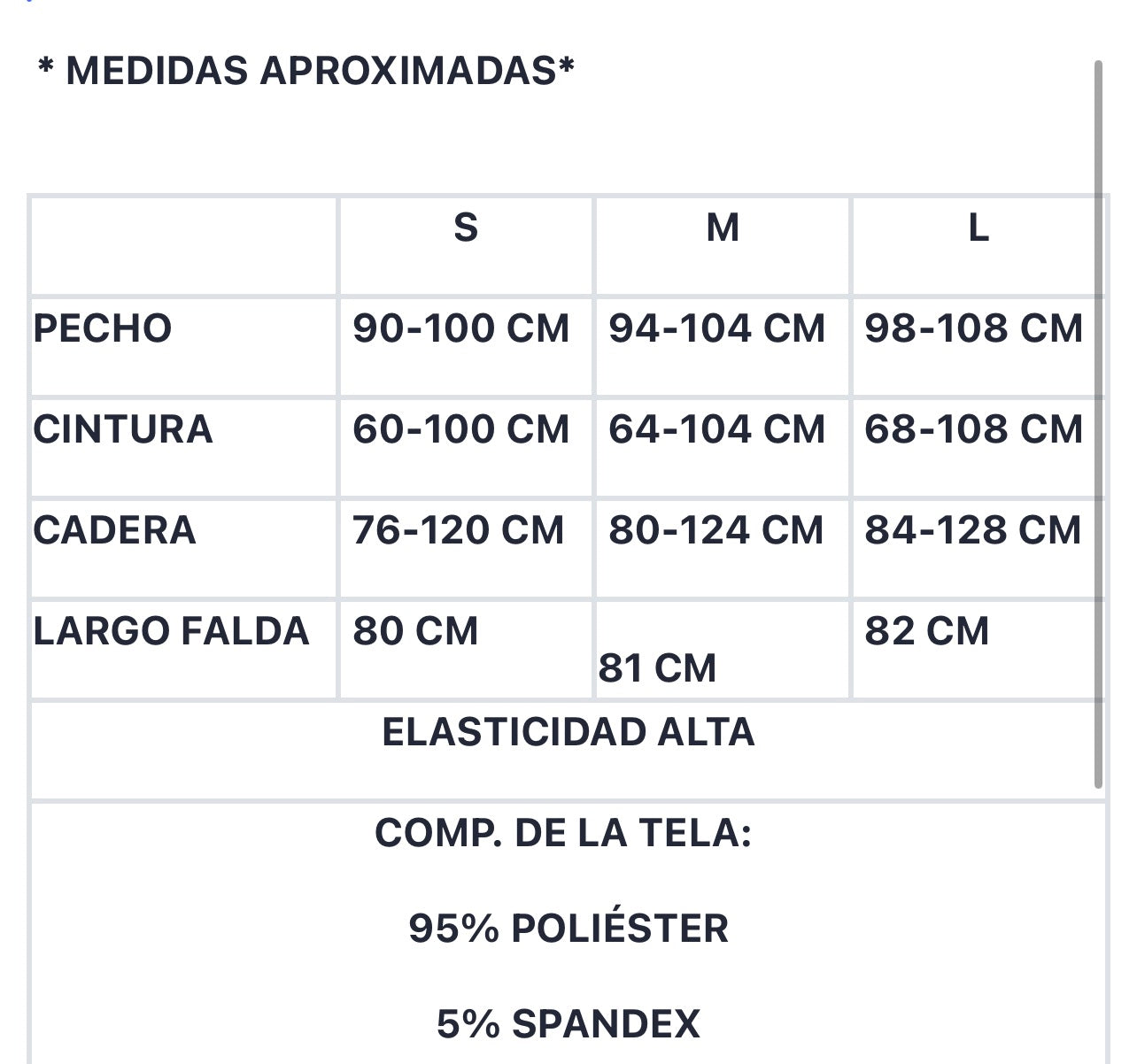Click the vertical scrollbar on the right
1137x1064 pixels.
(x=1098, y=424)
